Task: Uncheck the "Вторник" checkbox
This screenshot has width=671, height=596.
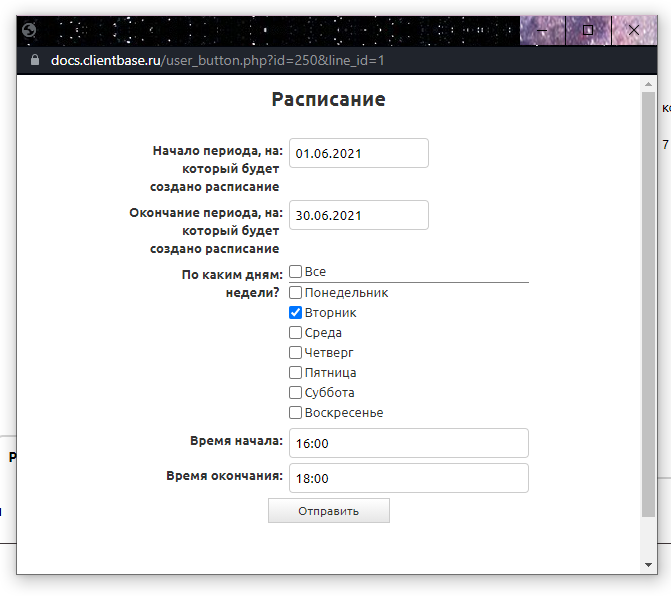Action: [296, 313]
